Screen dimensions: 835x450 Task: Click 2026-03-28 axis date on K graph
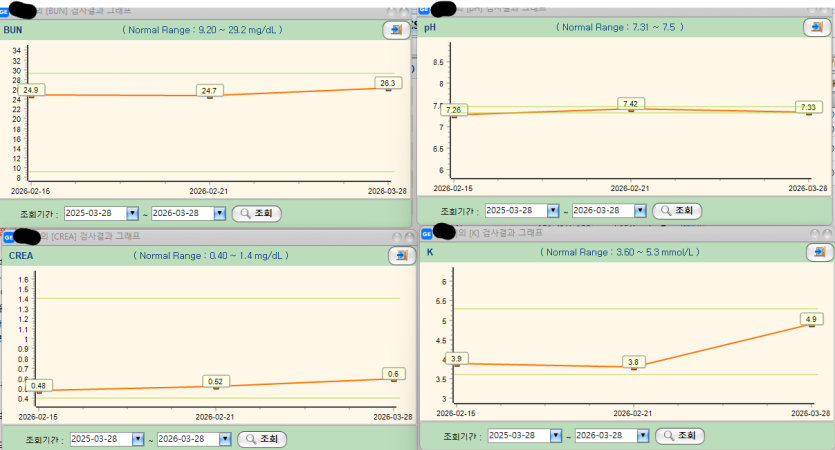pyautogui.click(x=811, y=413)
